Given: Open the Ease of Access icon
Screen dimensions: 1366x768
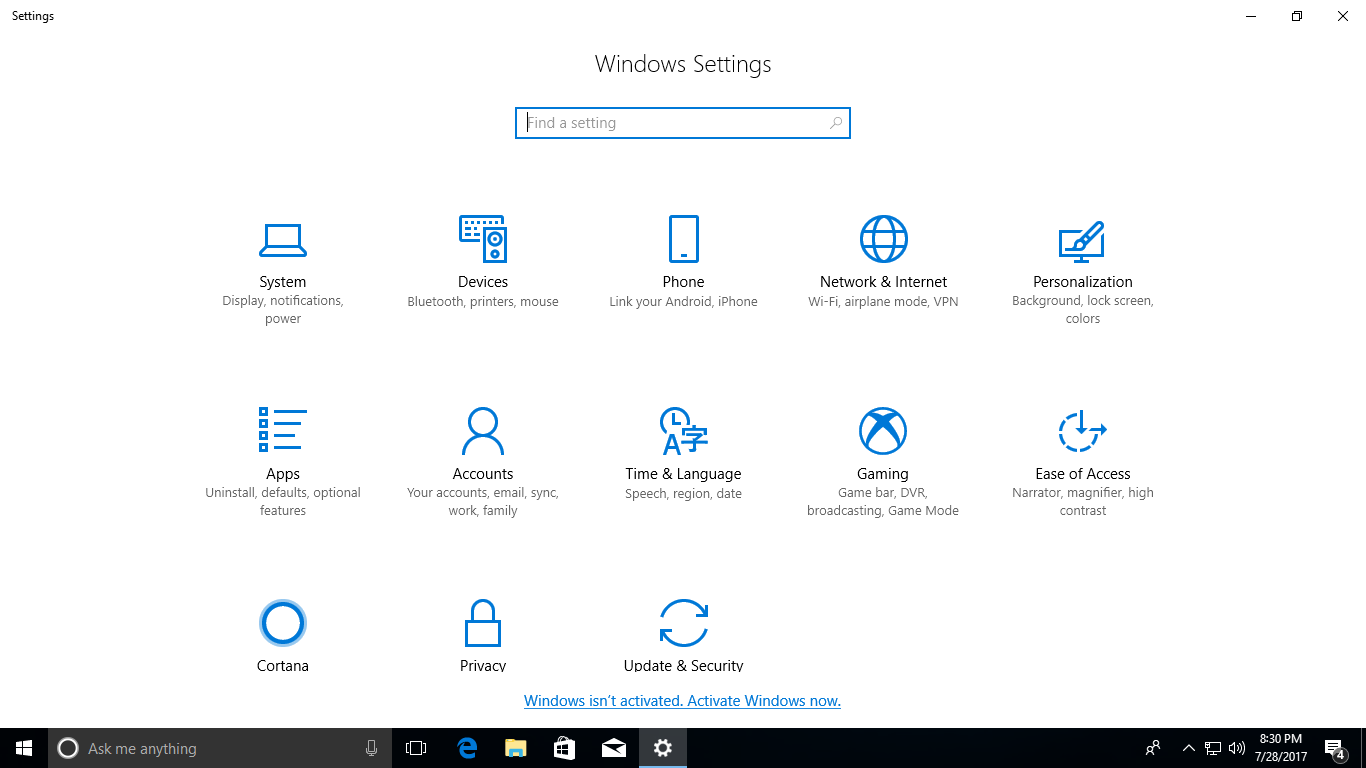Looking at the screenshot, I should pos(1083,431).
